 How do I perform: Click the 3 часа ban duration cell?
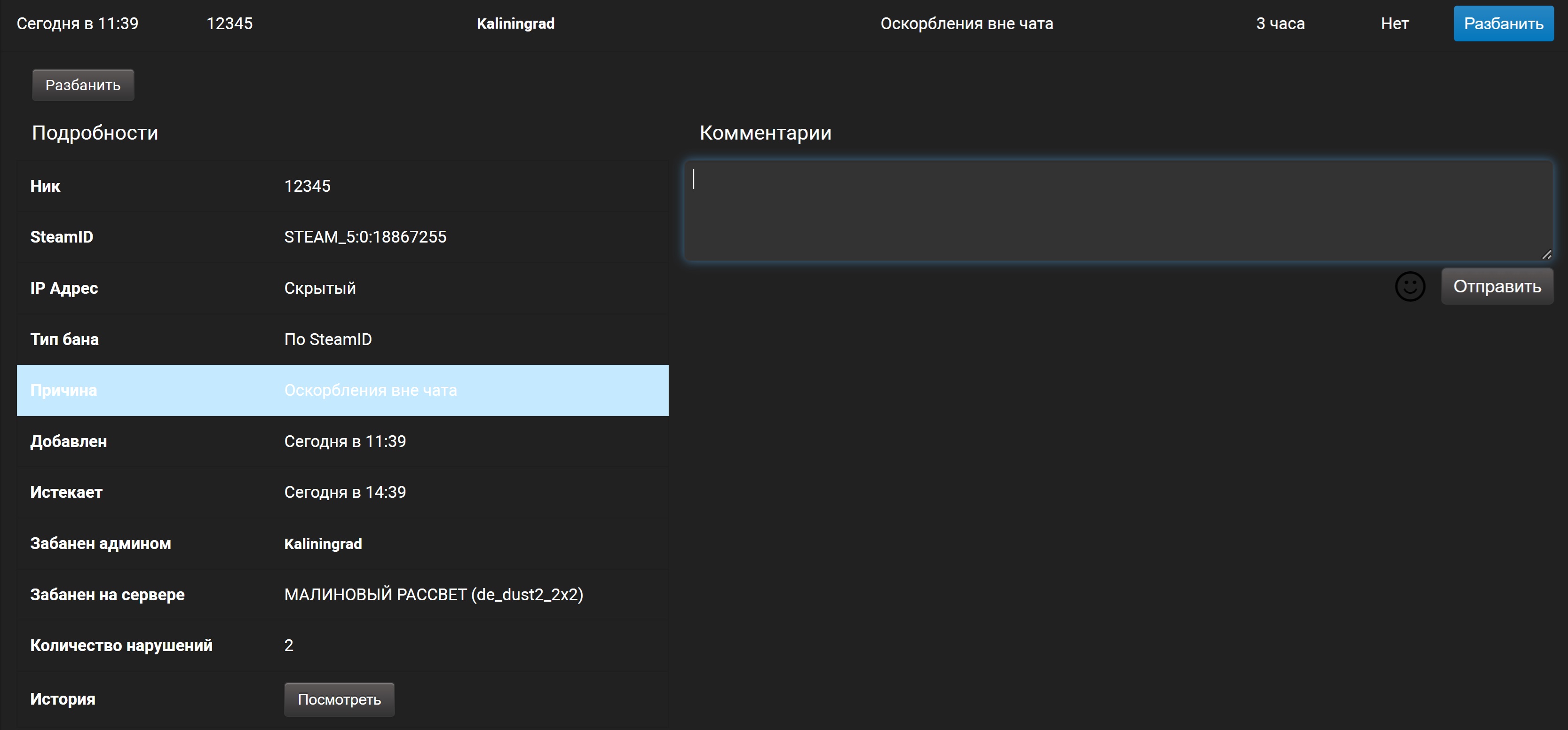point(1280,24)
